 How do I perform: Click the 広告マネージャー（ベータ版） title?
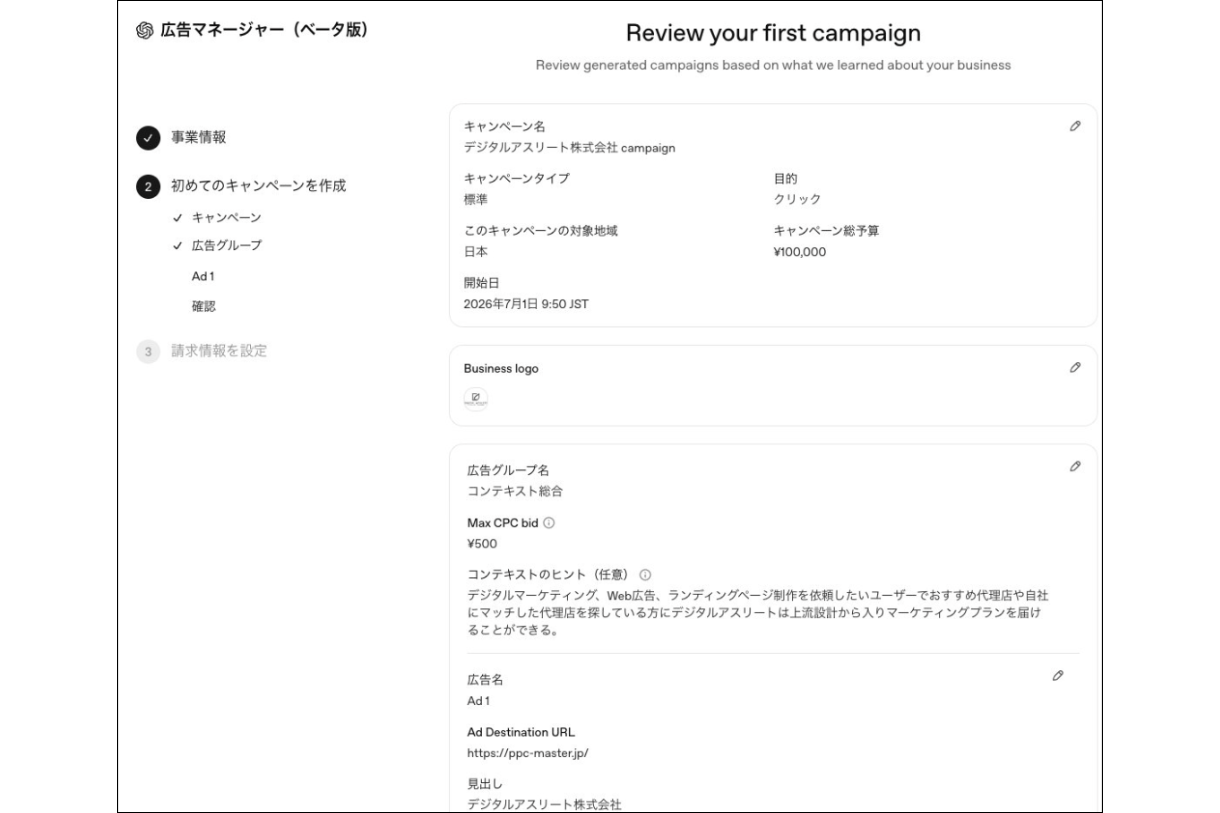pos(265,31)
